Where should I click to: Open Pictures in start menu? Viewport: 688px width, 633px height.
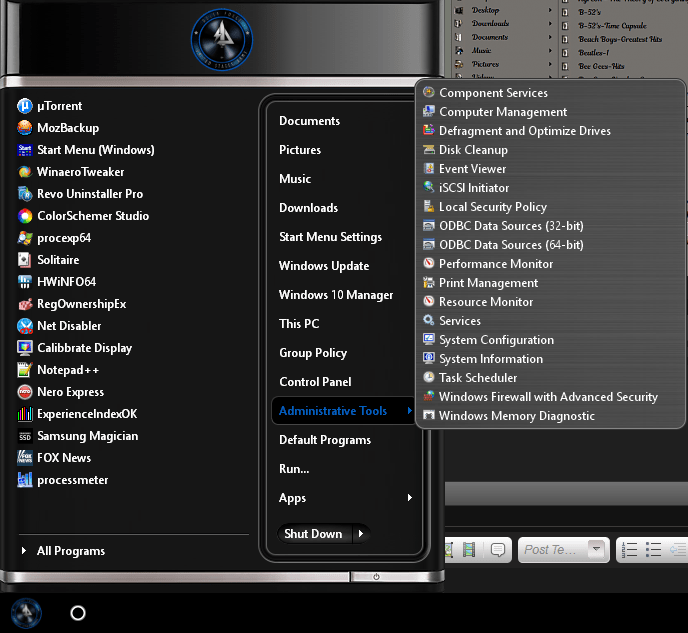click(300, 150)
